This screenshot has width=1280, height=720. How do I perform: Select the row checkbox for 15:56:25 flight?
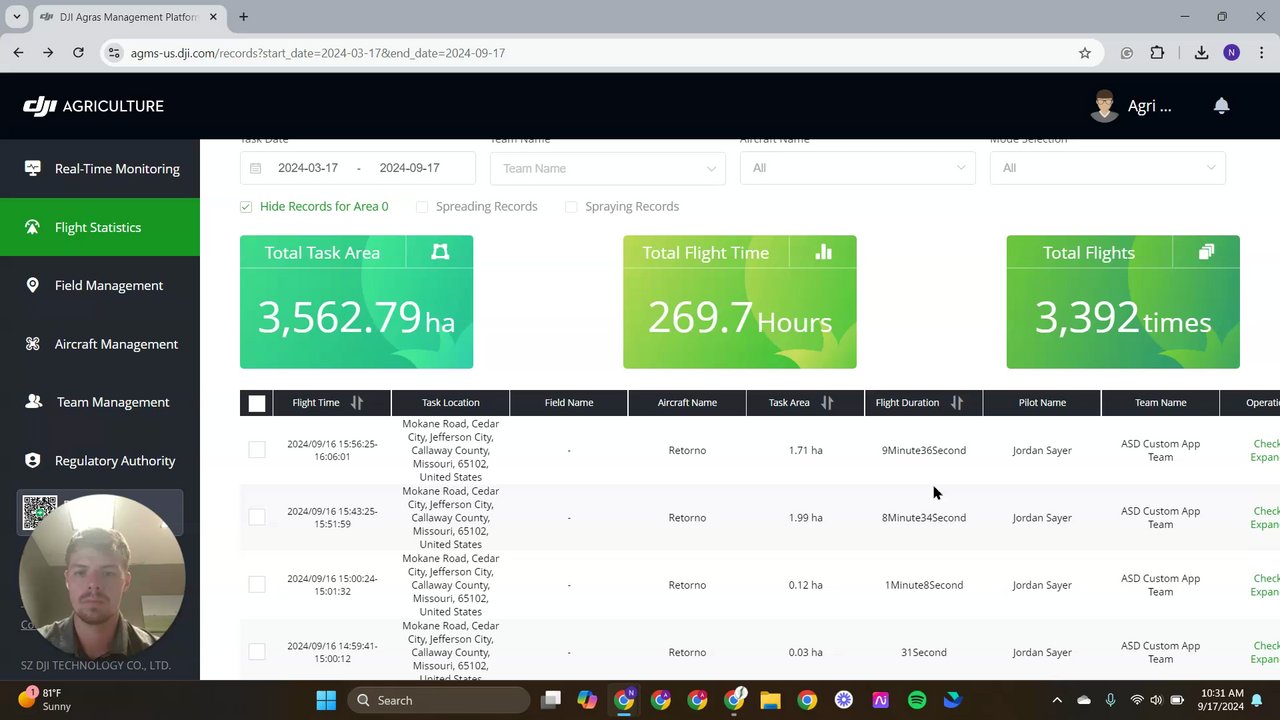click(x=257, y=450)
